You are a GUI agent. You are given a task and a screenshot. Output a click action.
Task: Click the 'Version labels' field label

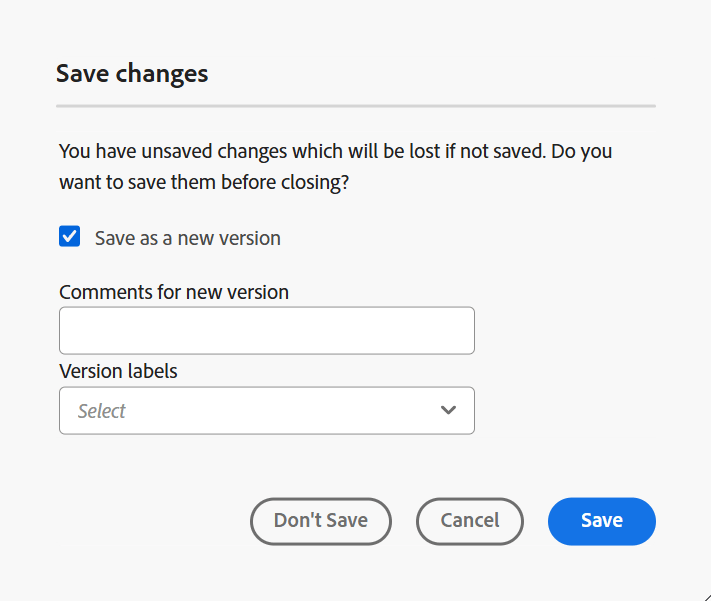pos(118,371)
